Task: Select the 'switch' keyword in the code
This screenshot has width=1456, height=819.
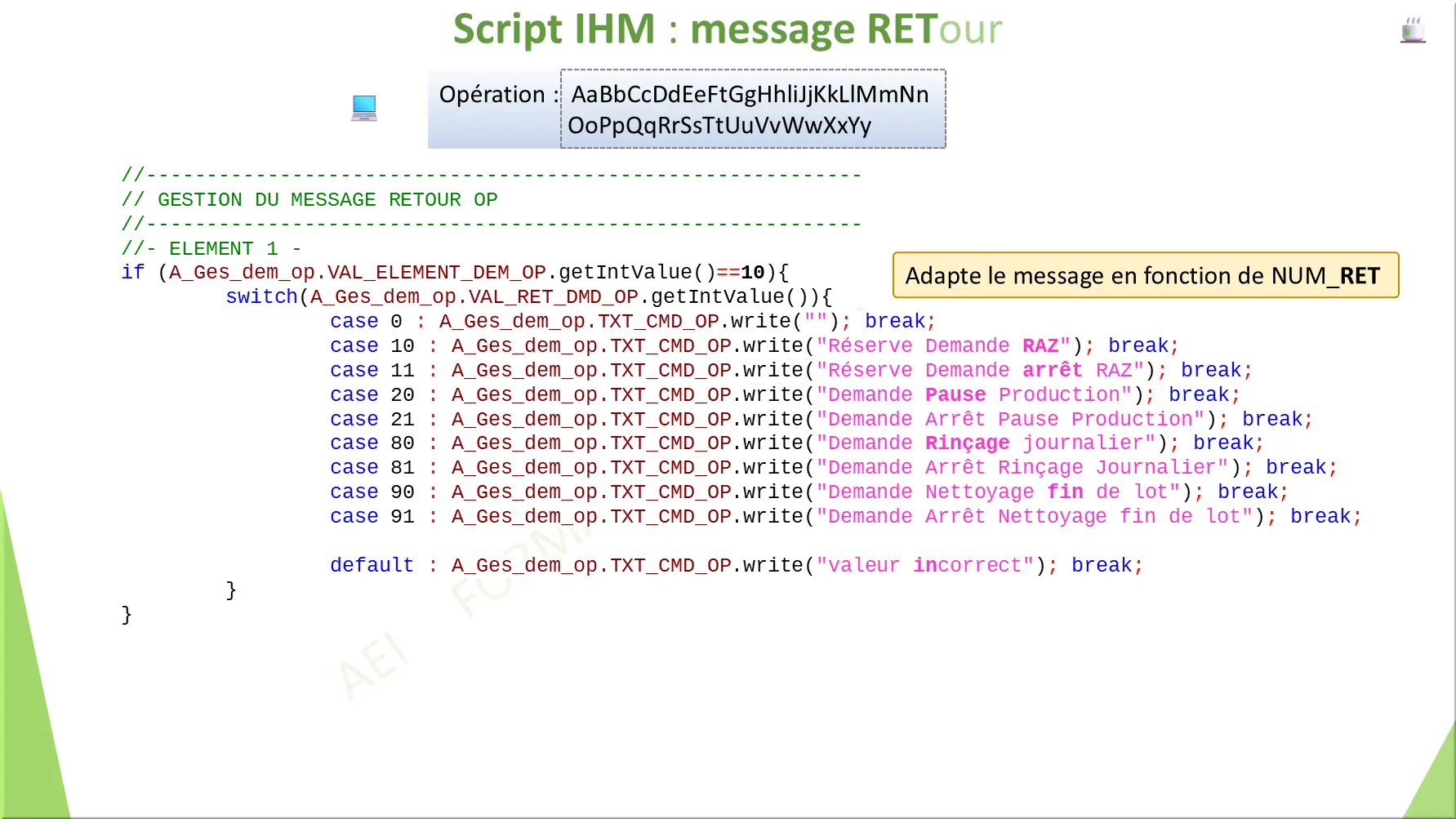Action: (x=260, y=296)
